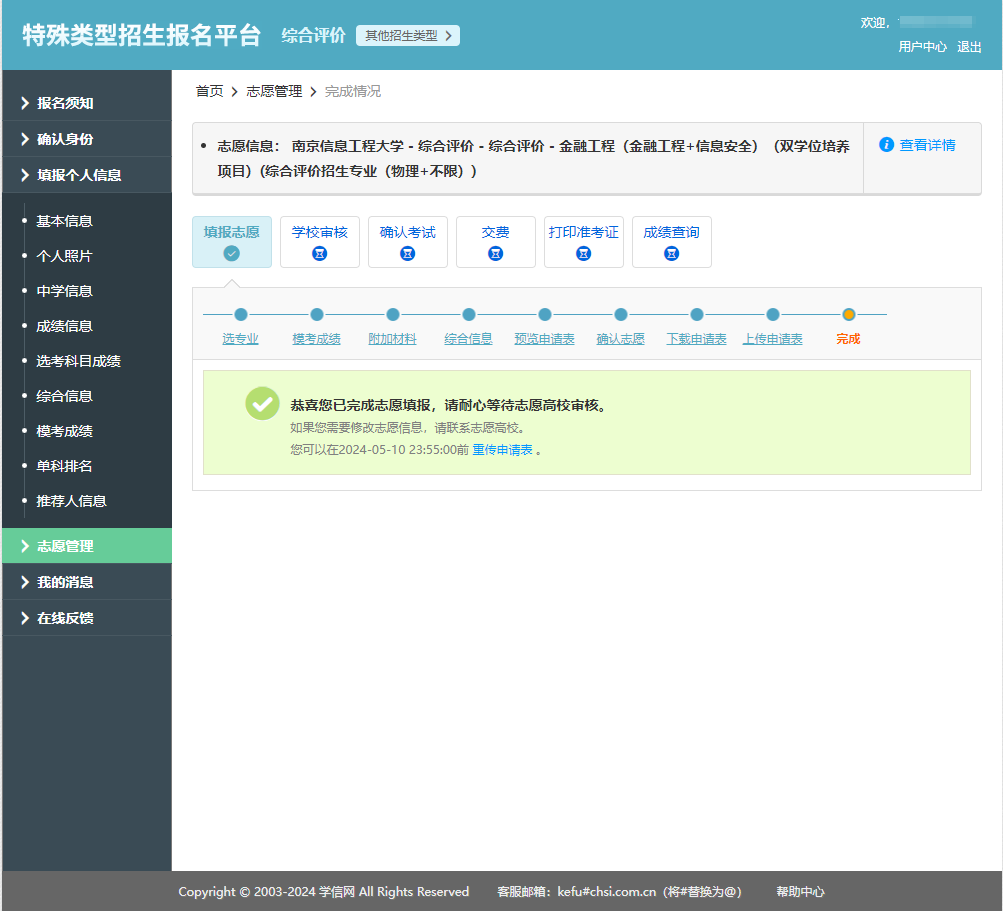Click the breadcrumb arrow after 首页
Screen dimensions: 1003x911
click(234, 91)
